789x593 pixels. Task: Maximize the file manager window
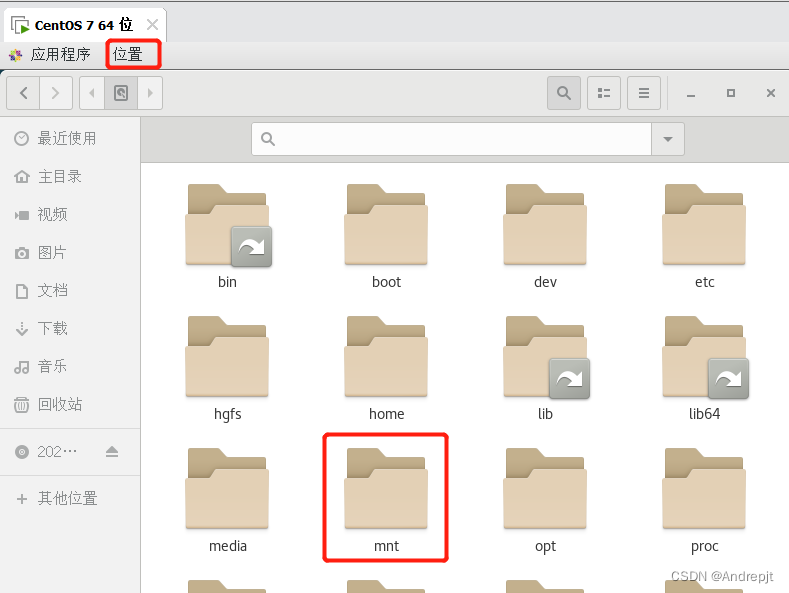tap(731, 93)
